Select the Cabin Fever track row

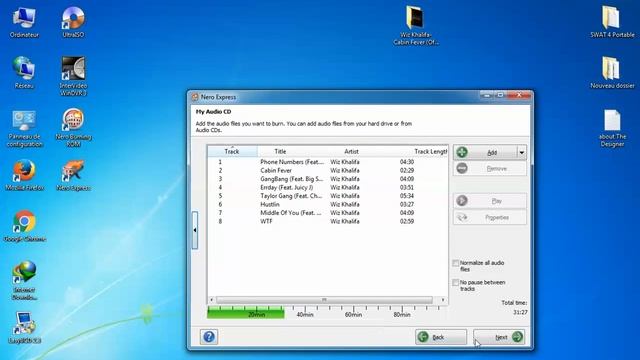tap(327, 171)
